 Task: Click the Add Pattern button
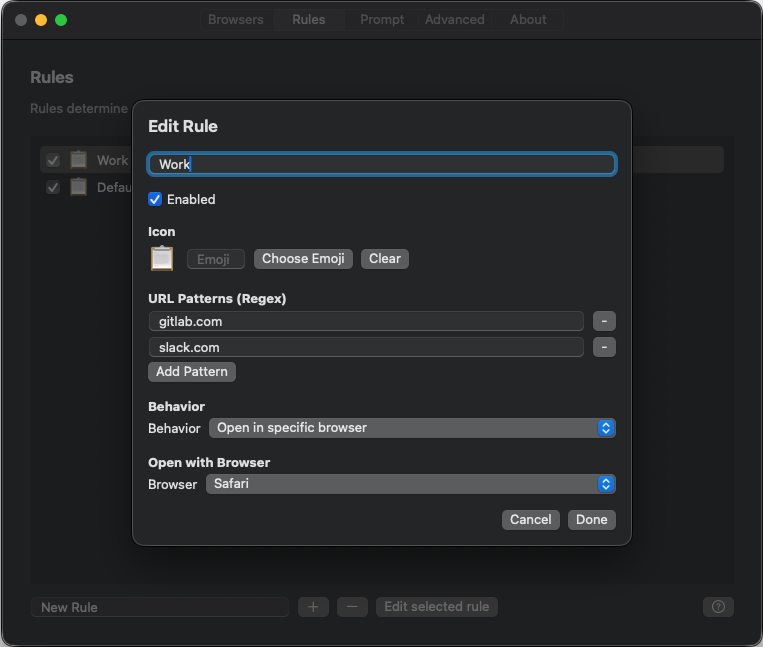tap(192, 372)
